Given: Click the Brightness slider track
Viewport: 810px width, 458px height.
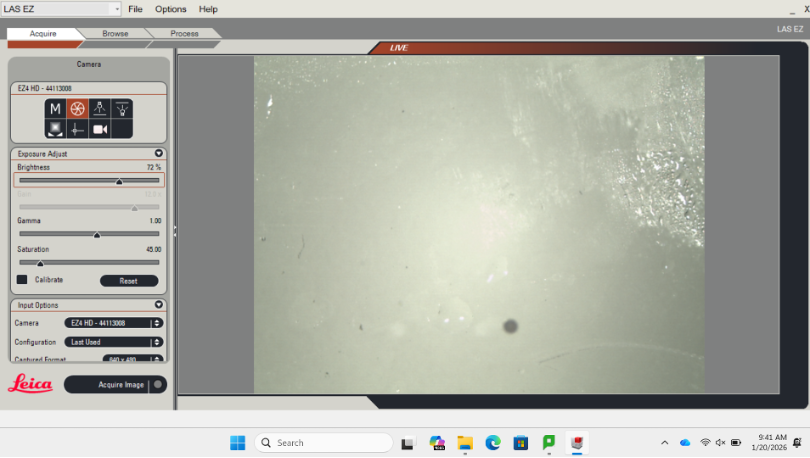Looking at the screenshot, I should (89, 180).
